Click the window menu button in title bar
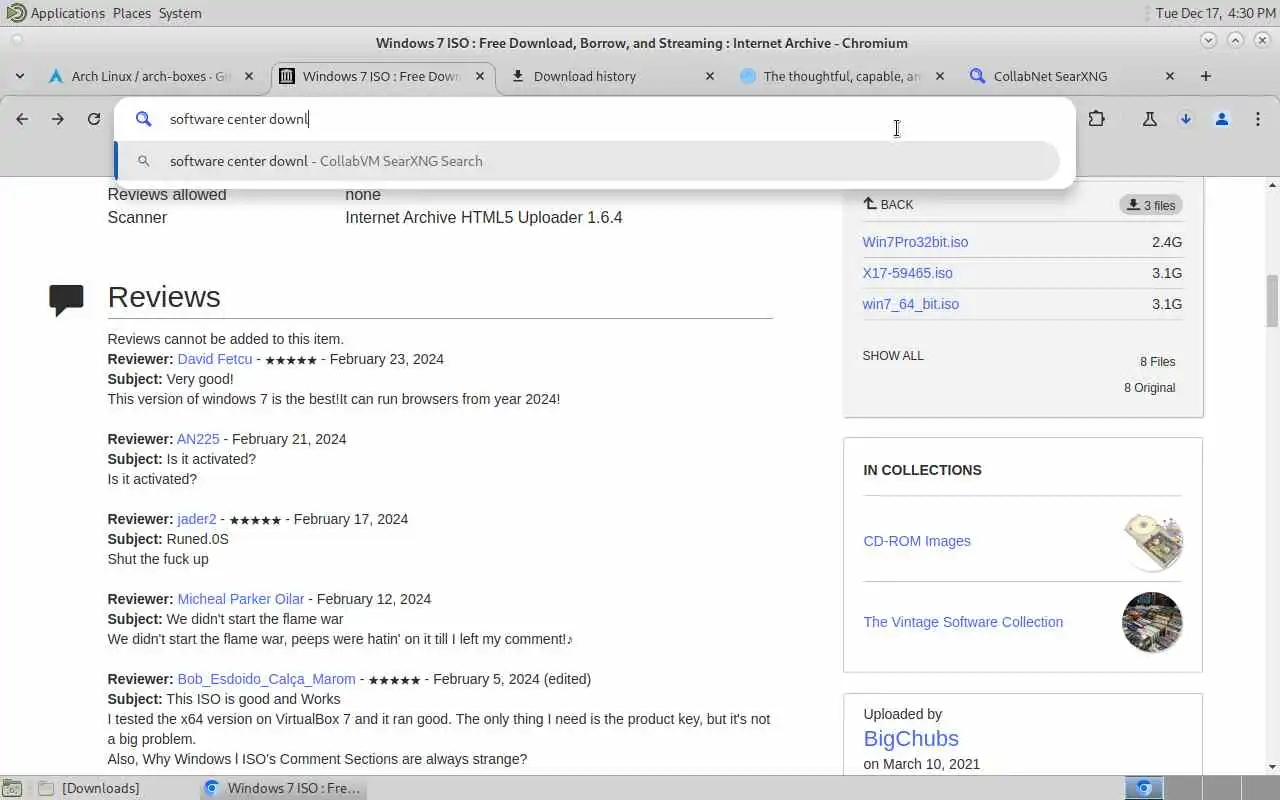 pyautogui.click(x=17, y=41)
